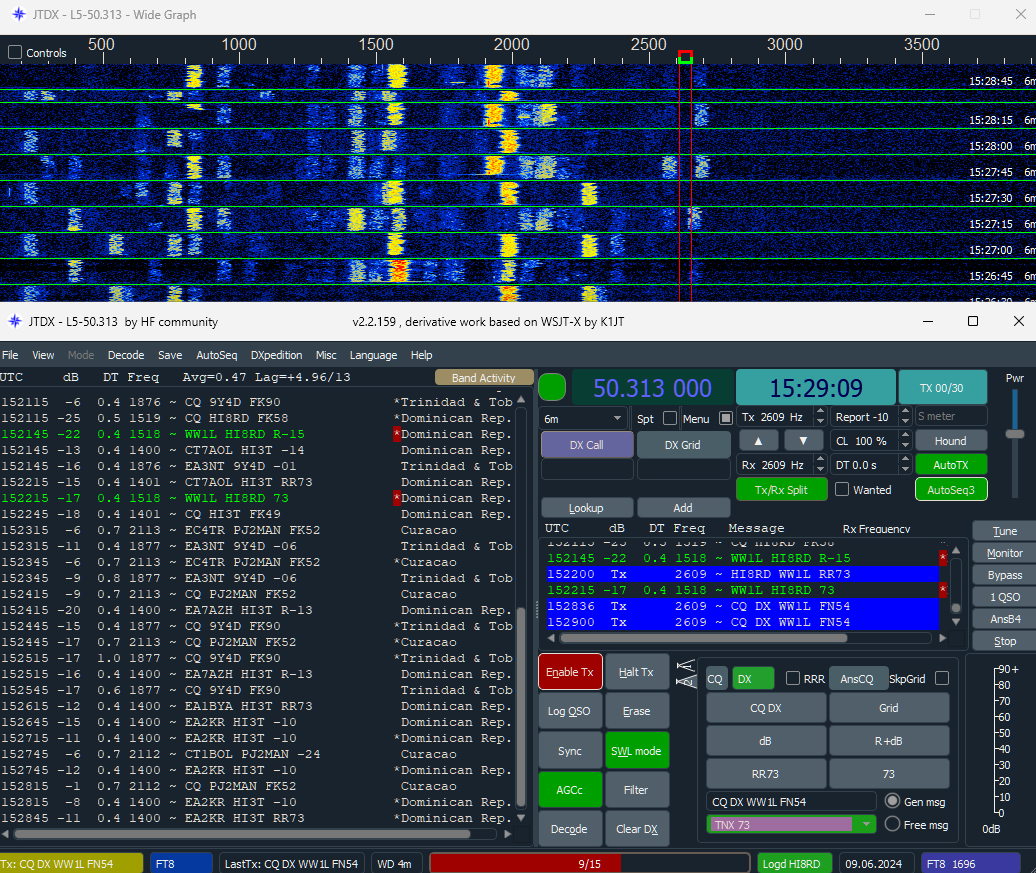Click the Monitor button
Screen dimensions: 1036x873
click(1004, 553)
